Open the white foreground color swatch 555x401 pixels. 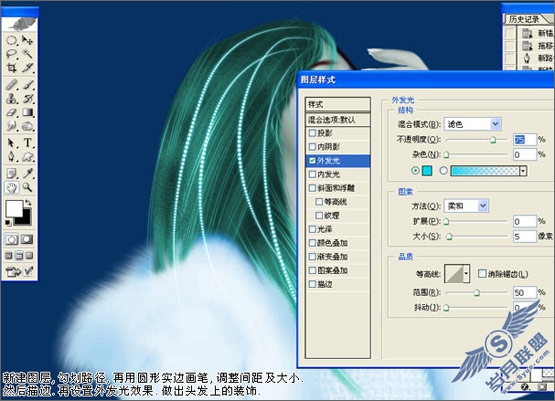pyautogui.click(x=14, y=209)
